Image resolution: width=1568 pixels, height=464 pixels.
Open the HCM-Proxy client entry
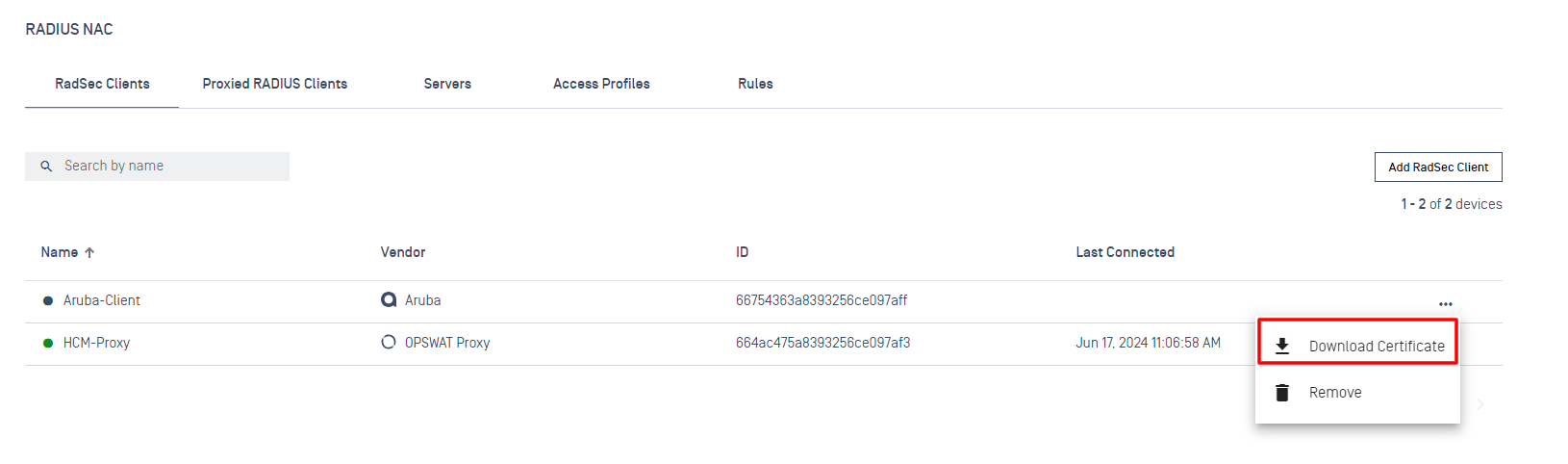96,343
